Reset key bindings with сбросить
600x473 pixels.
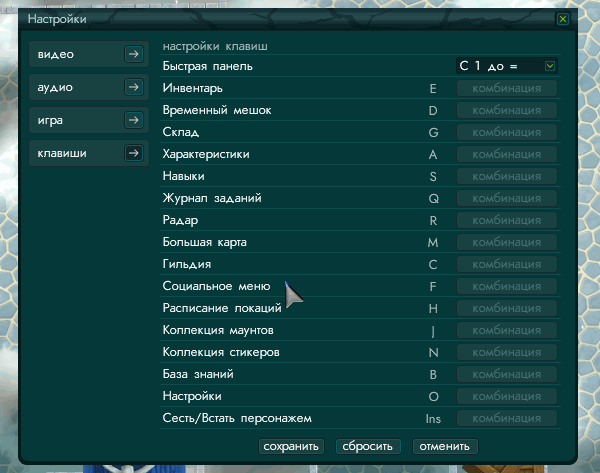[368, 446]
